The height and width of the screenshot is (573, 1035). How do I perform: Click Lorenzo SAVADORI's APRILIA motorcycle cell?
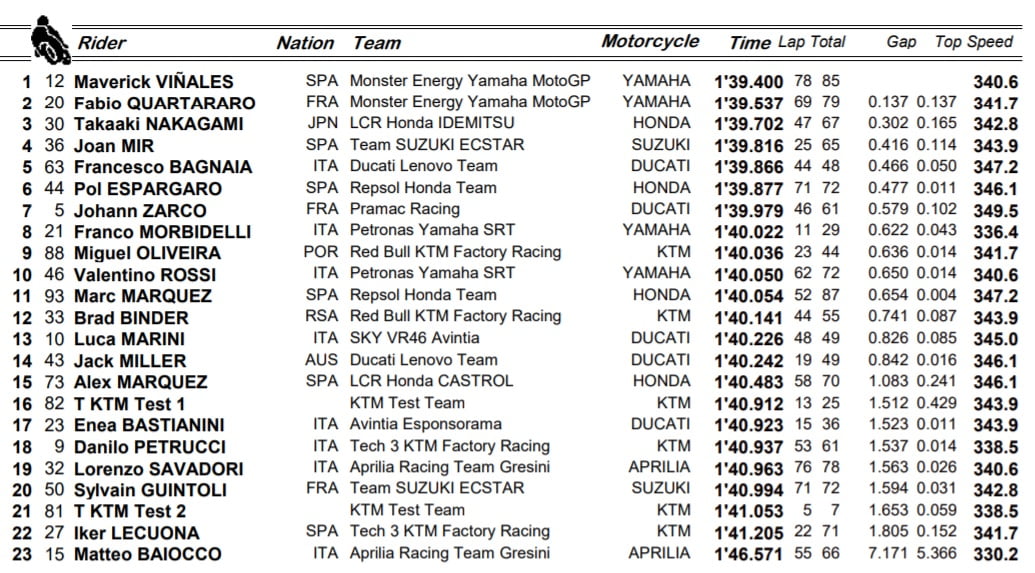pos(659,467)
